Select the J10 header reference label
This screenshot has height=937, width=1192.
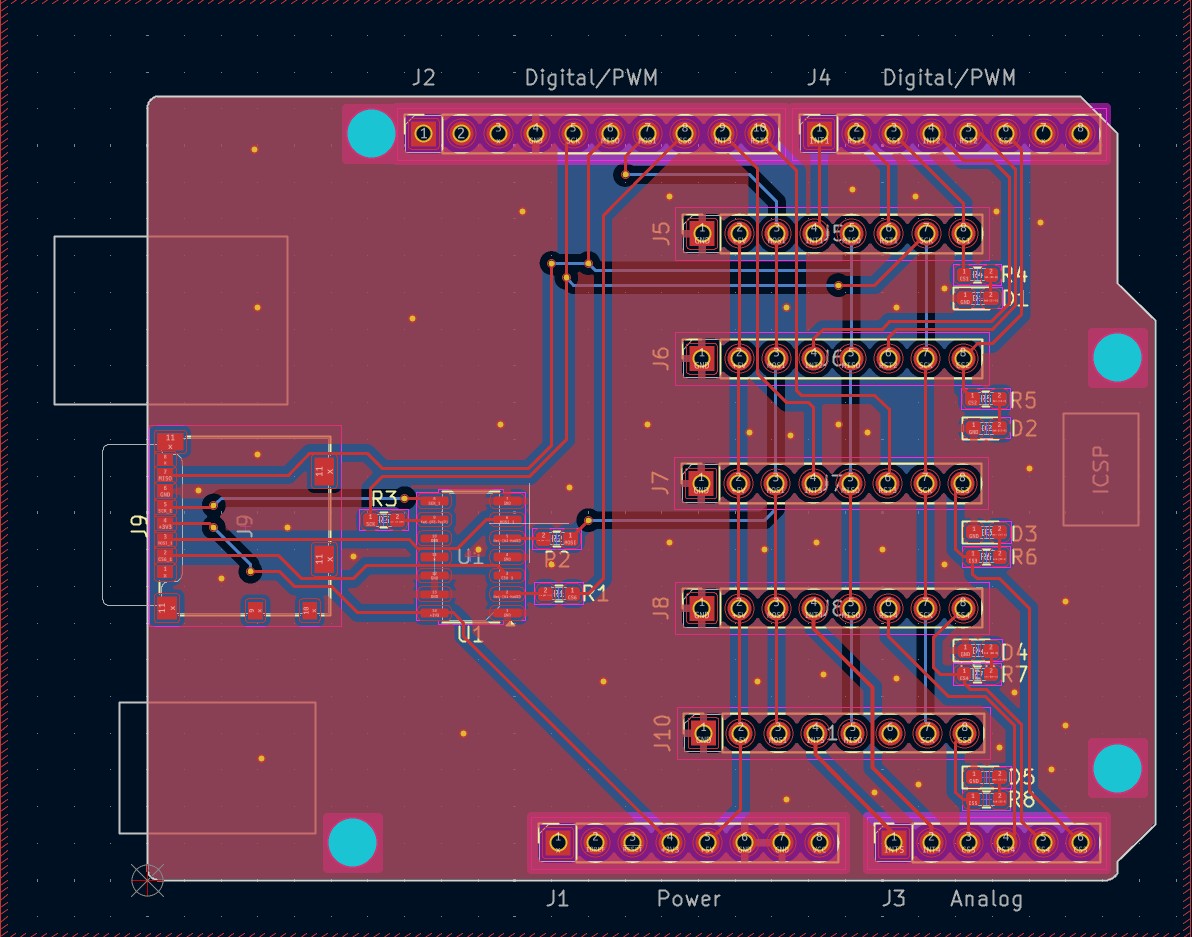point(662,733)
